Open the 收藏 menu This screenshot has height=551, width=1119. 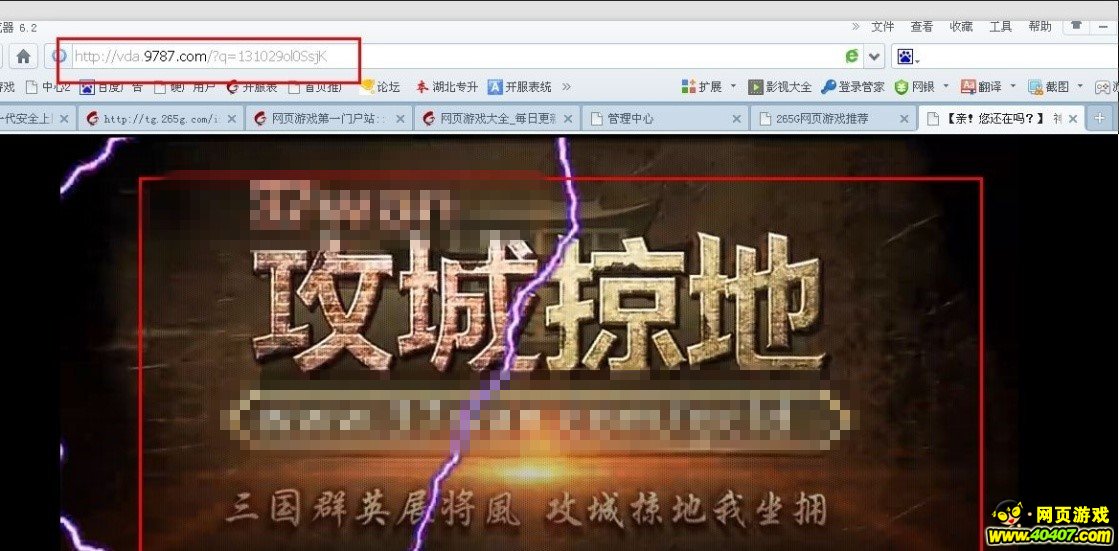pos(961,26)
